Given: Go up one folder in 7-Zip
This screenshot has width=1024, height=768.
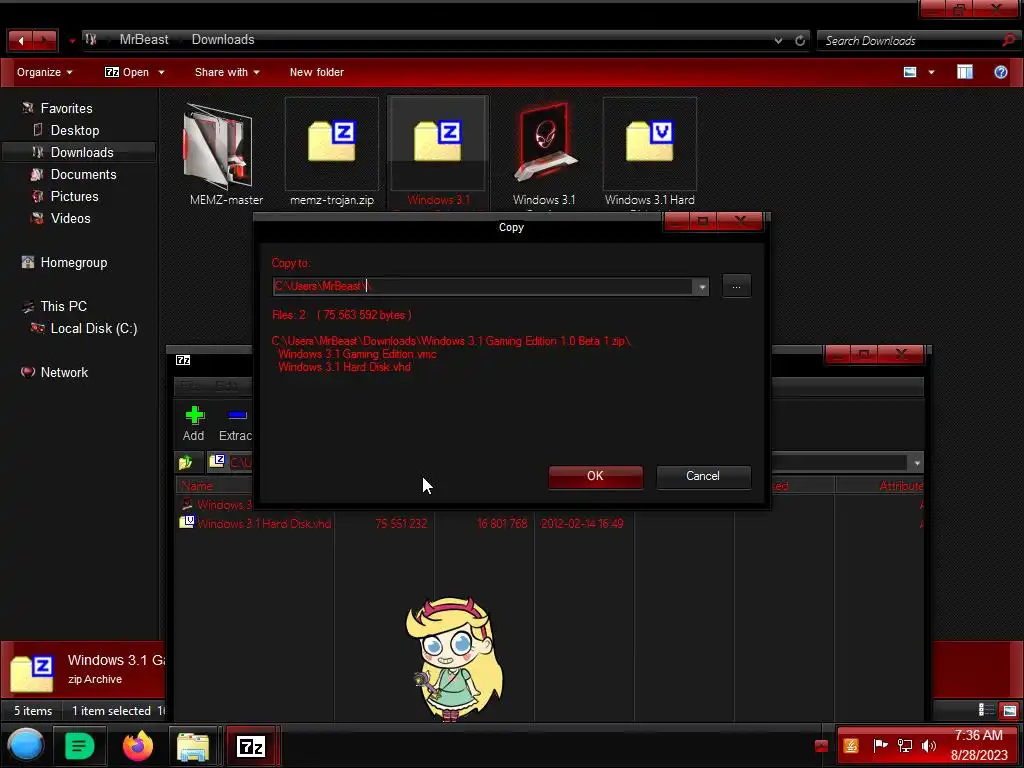Looking at the screenshot, I should click(186, 462).
